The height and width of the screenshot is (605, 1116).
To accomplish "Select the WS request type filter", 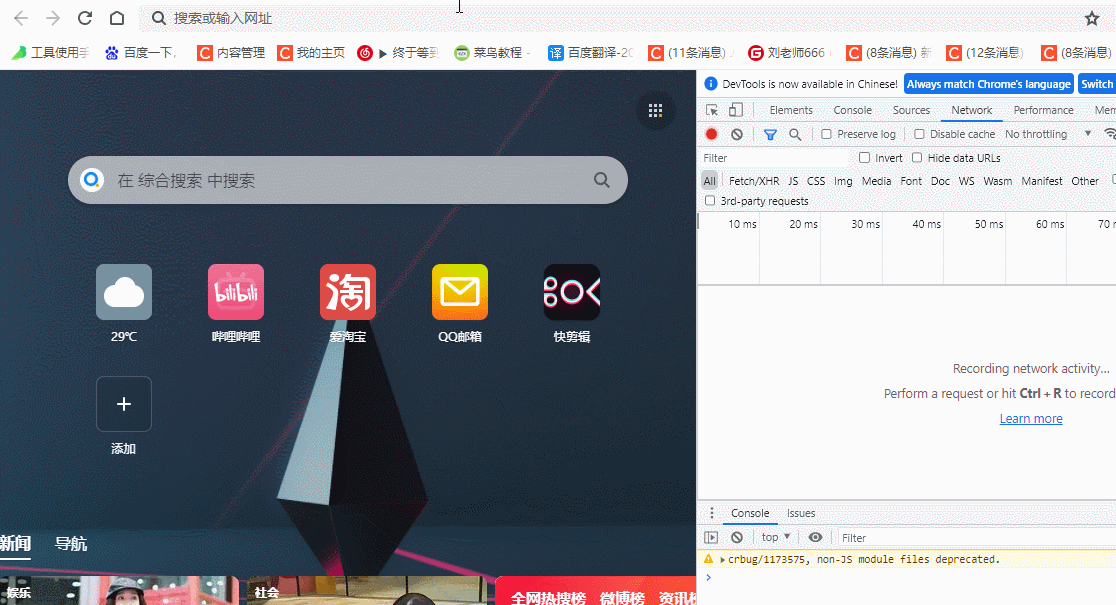I will coord(967,181).
